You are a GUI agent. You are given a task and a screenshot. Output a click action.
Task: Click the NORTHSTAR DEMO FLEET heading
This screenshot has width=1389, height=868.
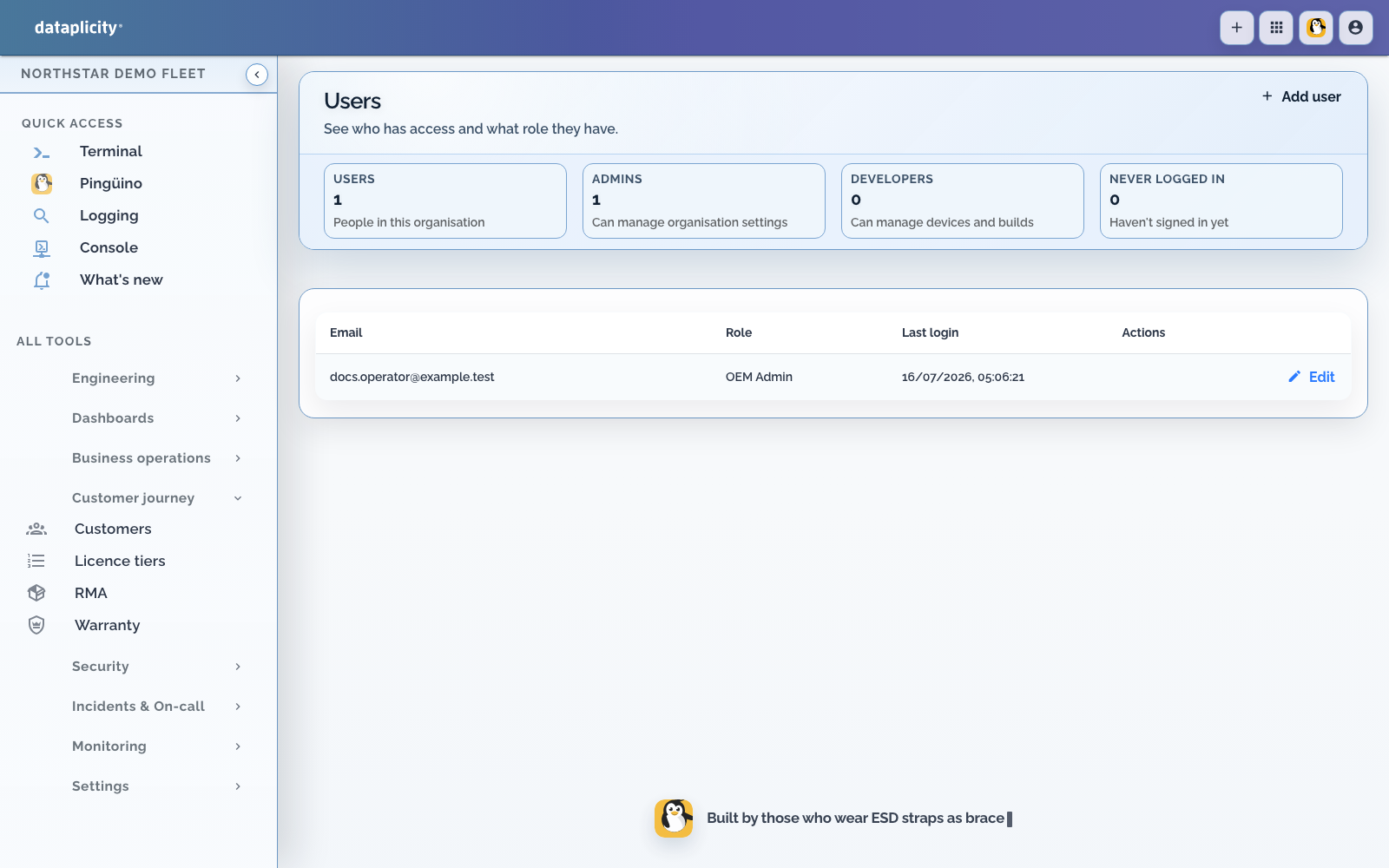click(x=113, y=74)
